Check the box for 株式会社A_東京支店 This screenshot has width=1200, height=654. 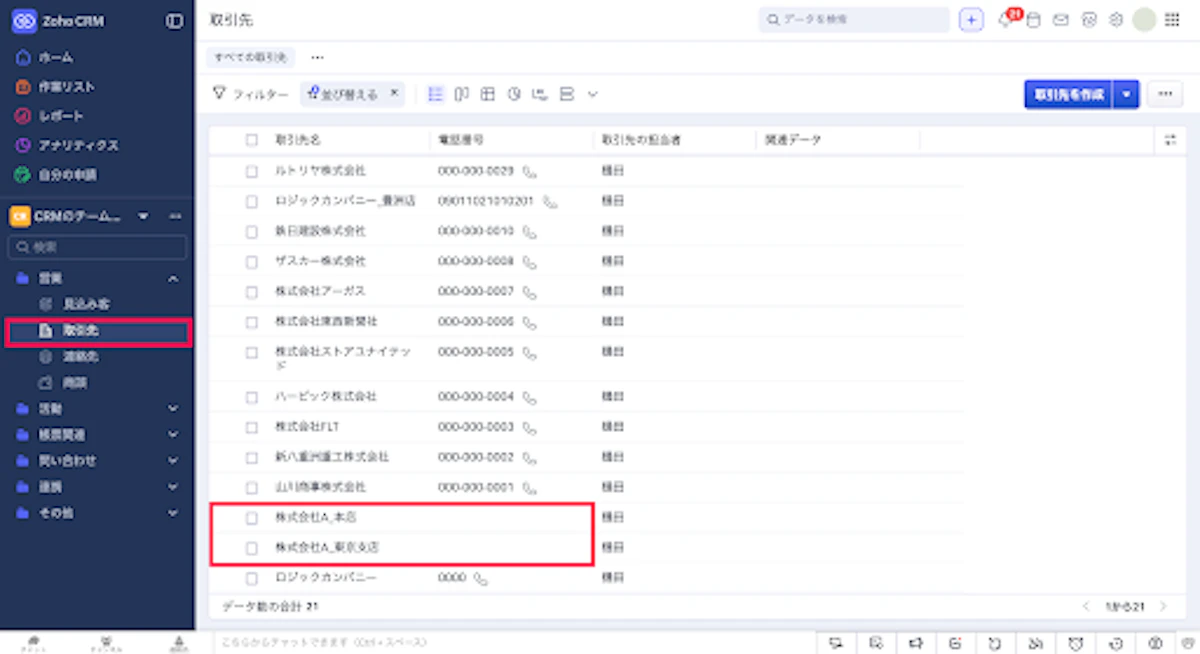click(x=252, y=548)
